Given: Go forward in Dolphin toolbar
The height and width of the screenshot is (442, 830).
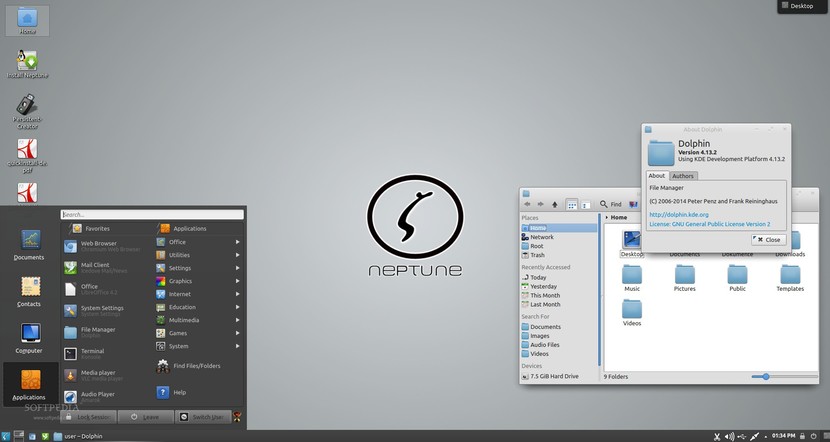Looking at the screenshot, I should coord(540,204).
